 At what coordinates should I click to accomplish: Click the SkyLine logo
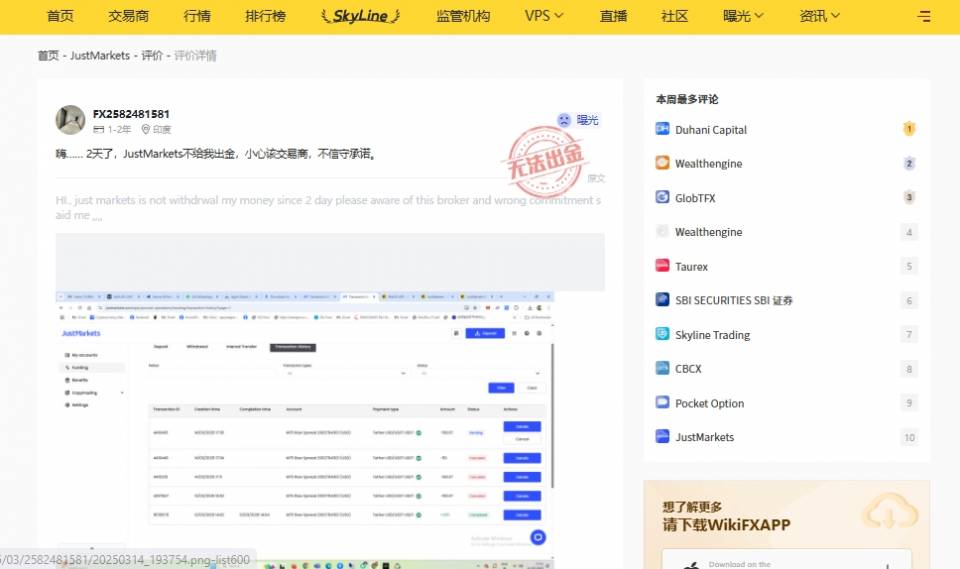361,16
